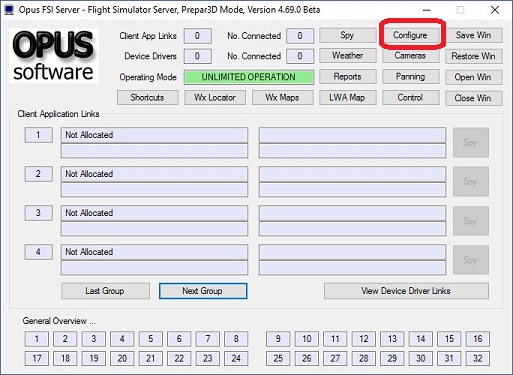Select overview box 16
This screenshot has width=513, height=375.
coord(478,339)
